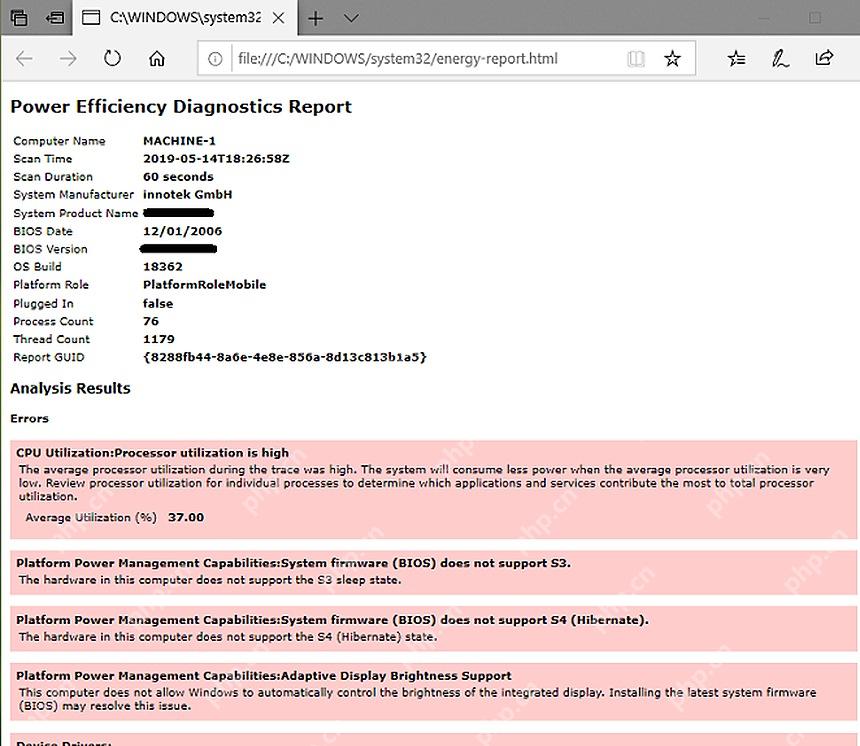The image size is (860, 746).
Task: Select the '60 seconds' scan duration value
Action: tap(178, 177)
